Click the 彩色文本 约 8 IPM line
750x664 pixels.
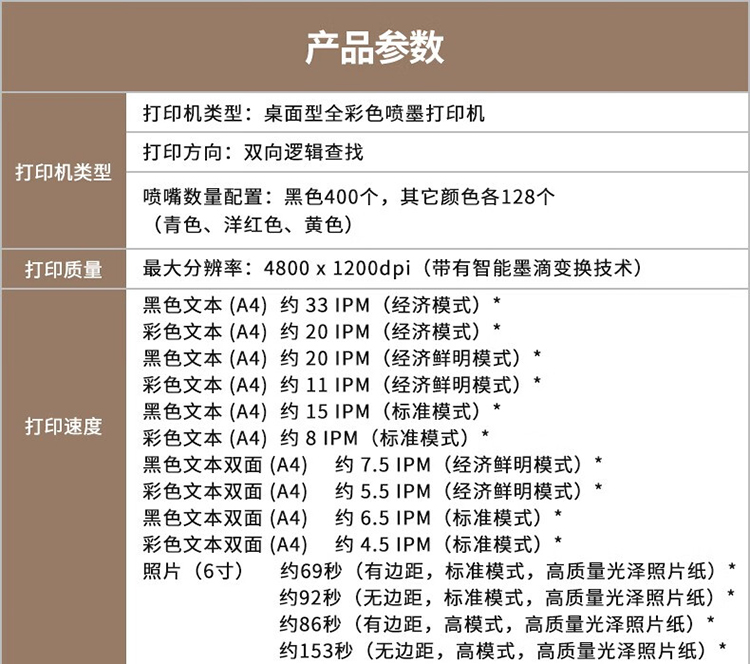pos(316,438)
